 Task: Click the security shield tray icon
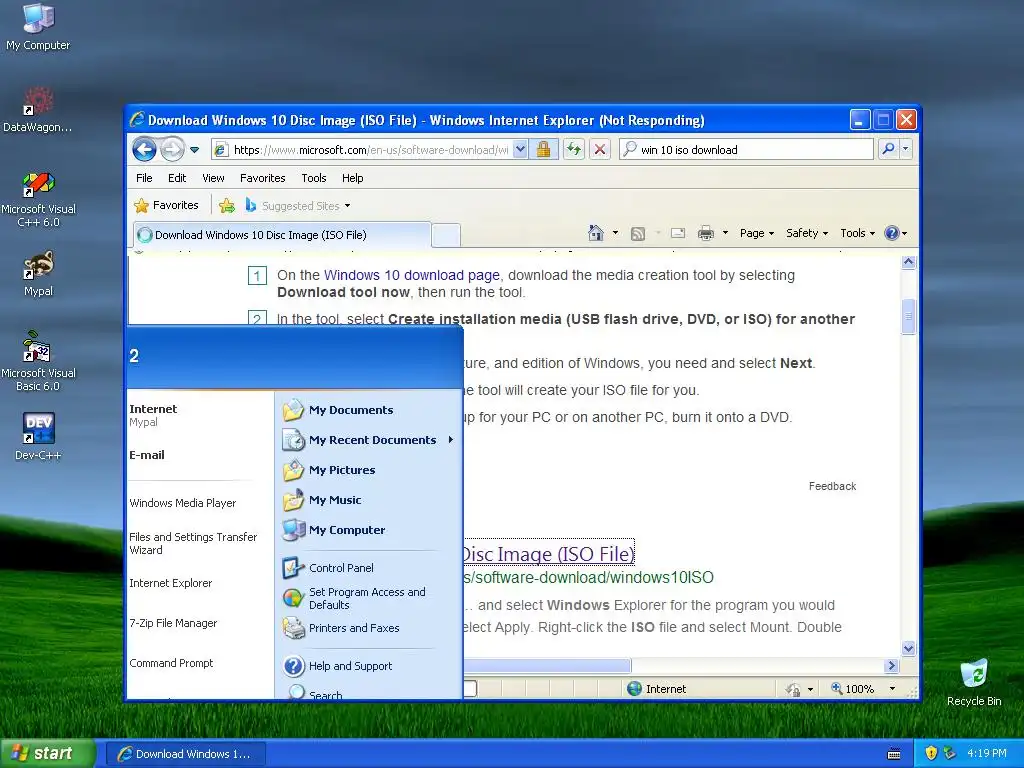click(x=931, y=753)
